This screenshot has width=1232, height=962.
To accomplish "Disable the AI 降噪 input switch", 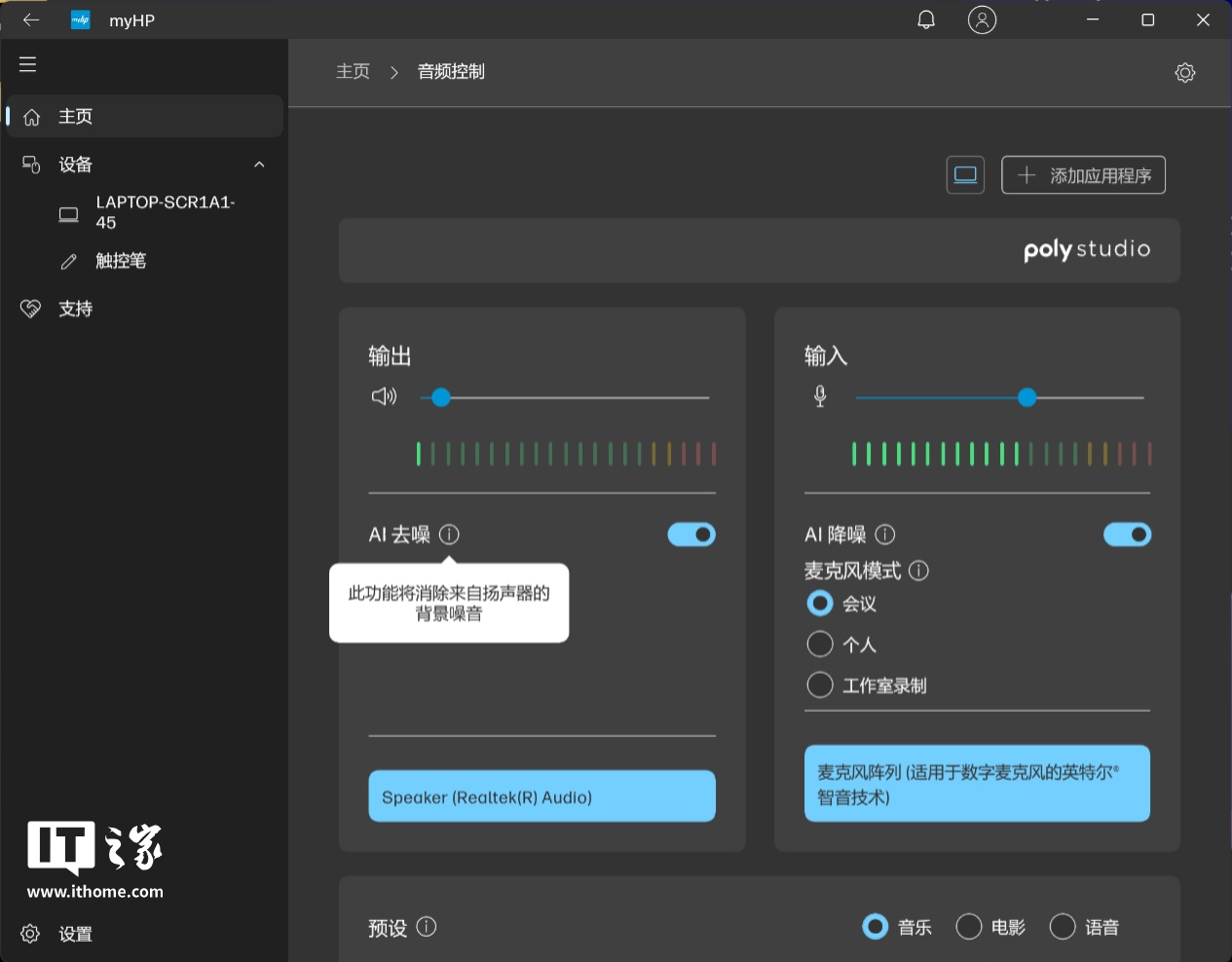I will point(1127,535).
